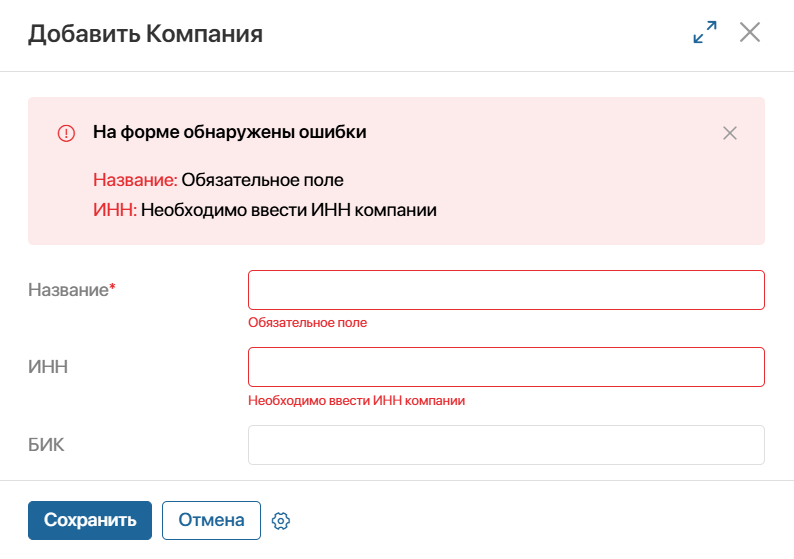Open form settings gear icon
This screenshot has width=794, height=559.
(281, 521)
